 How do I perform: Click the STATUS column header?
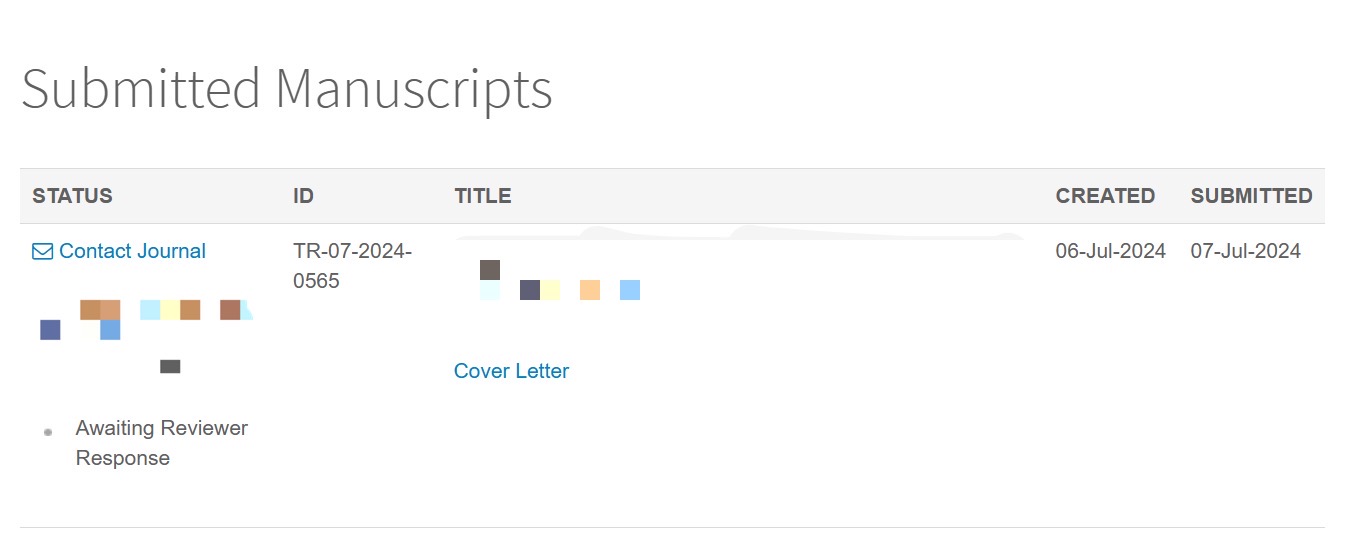pos(72,196)
